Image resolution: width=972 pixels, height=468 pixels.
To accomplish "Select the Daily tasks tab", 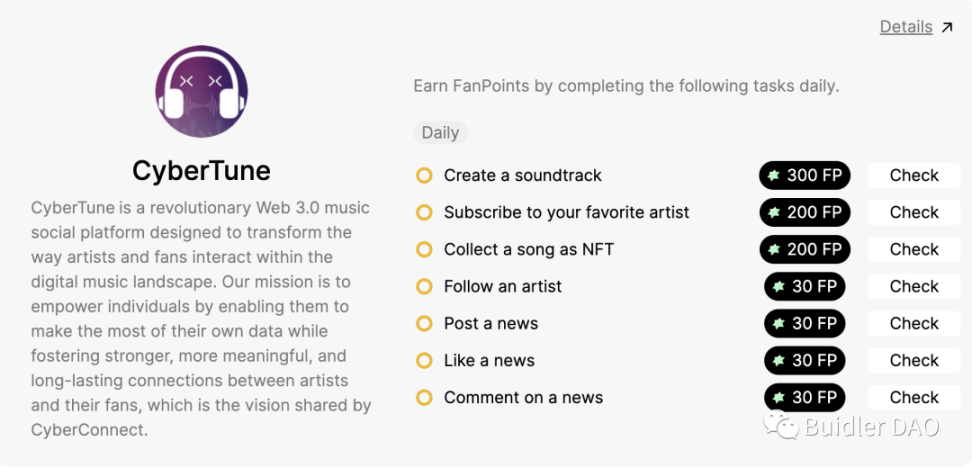I will (440, 133).
